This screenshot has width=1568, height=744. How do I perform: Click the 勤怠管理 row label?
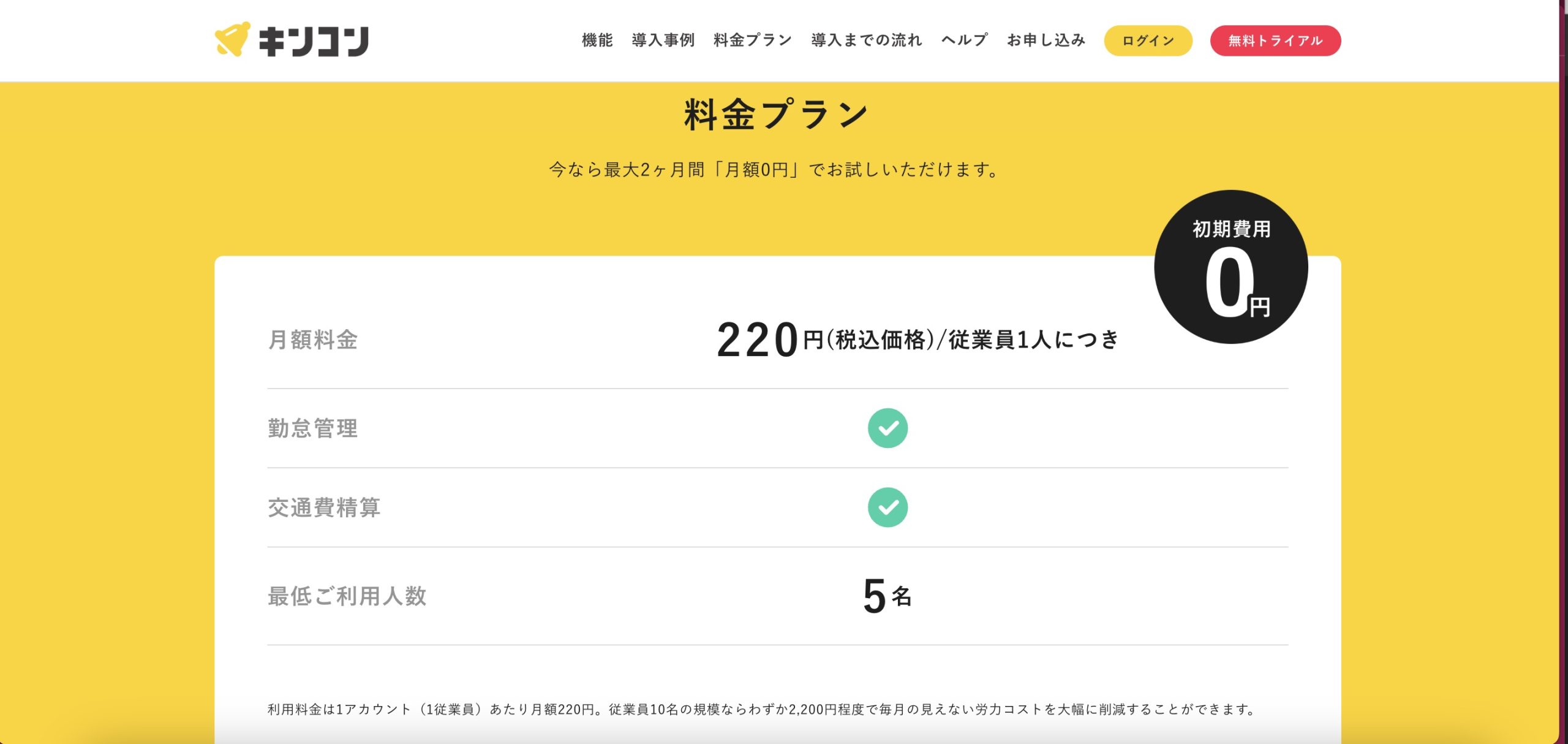(x=313, y=428)
